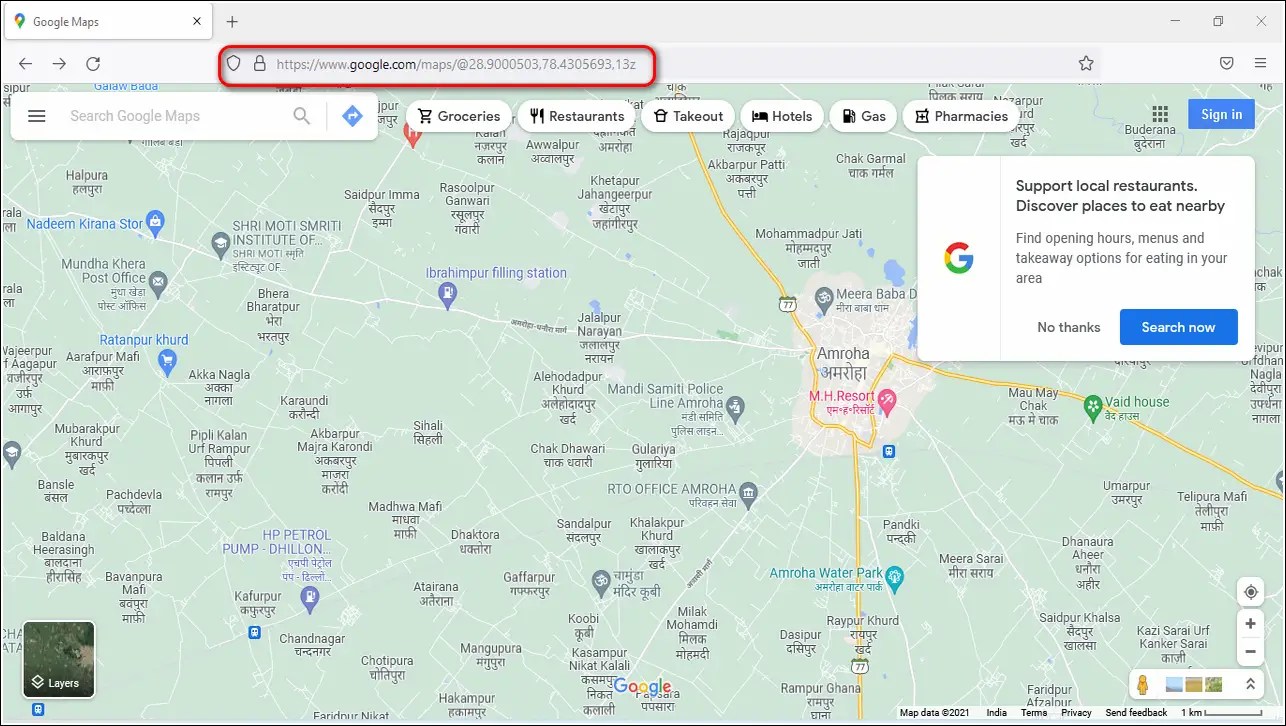Open the Layers map type thumbnail

click(59, 659)
